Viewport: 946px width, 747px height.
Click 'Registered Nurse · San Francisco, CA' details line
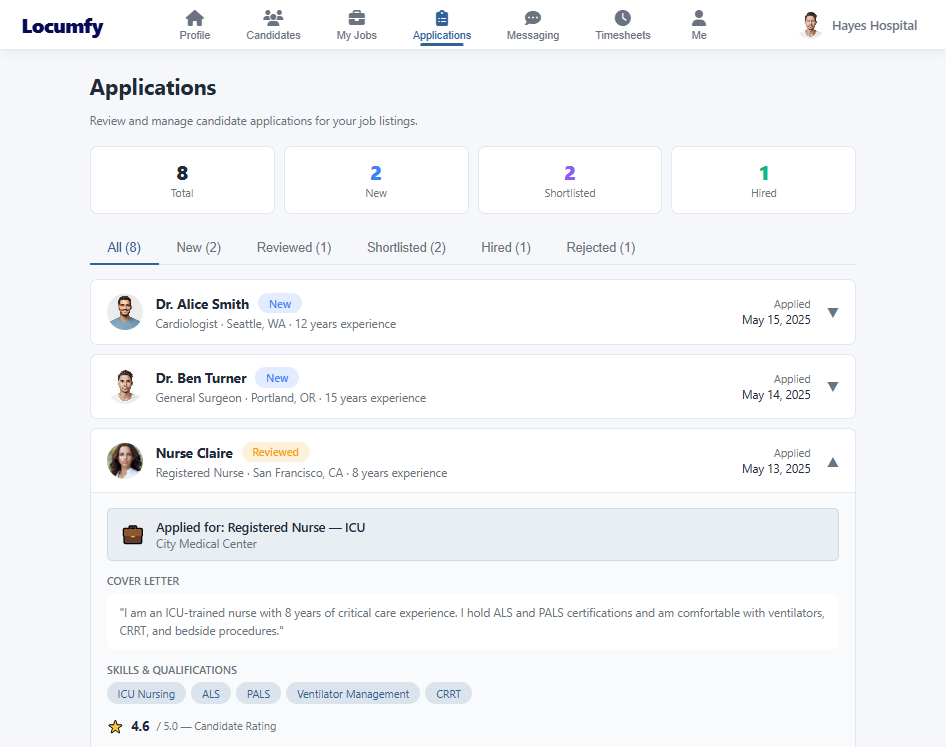[301, 473]
